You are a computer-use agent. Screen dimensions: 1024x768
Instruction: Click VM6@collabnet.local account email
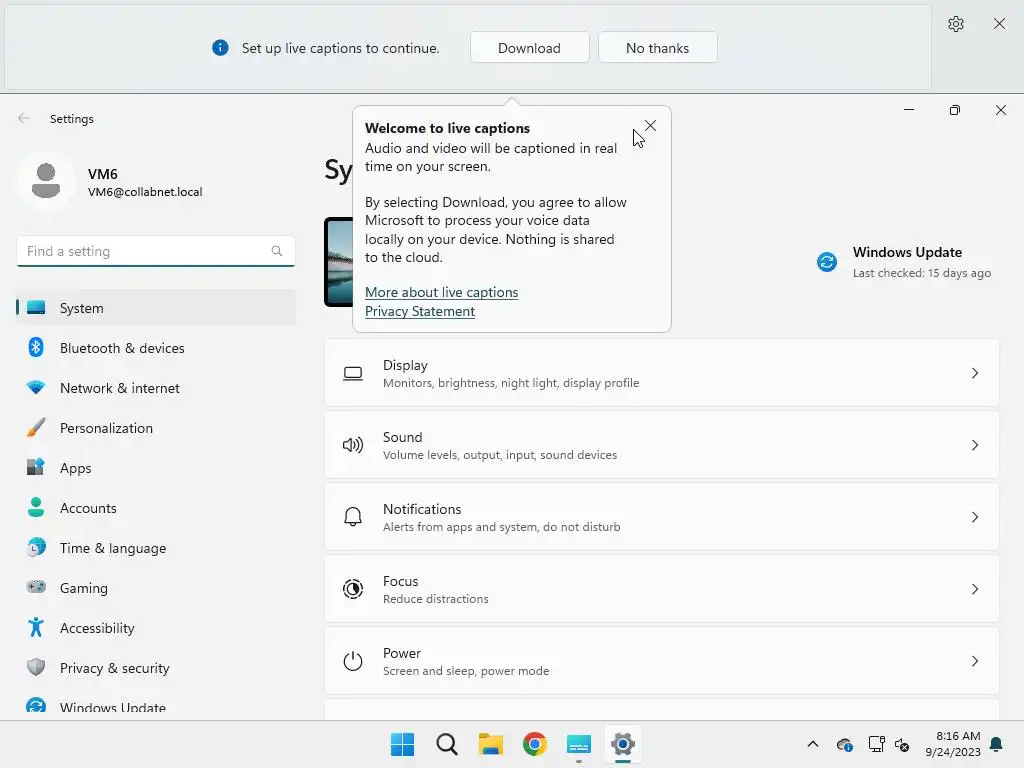(x=145, y=192)
